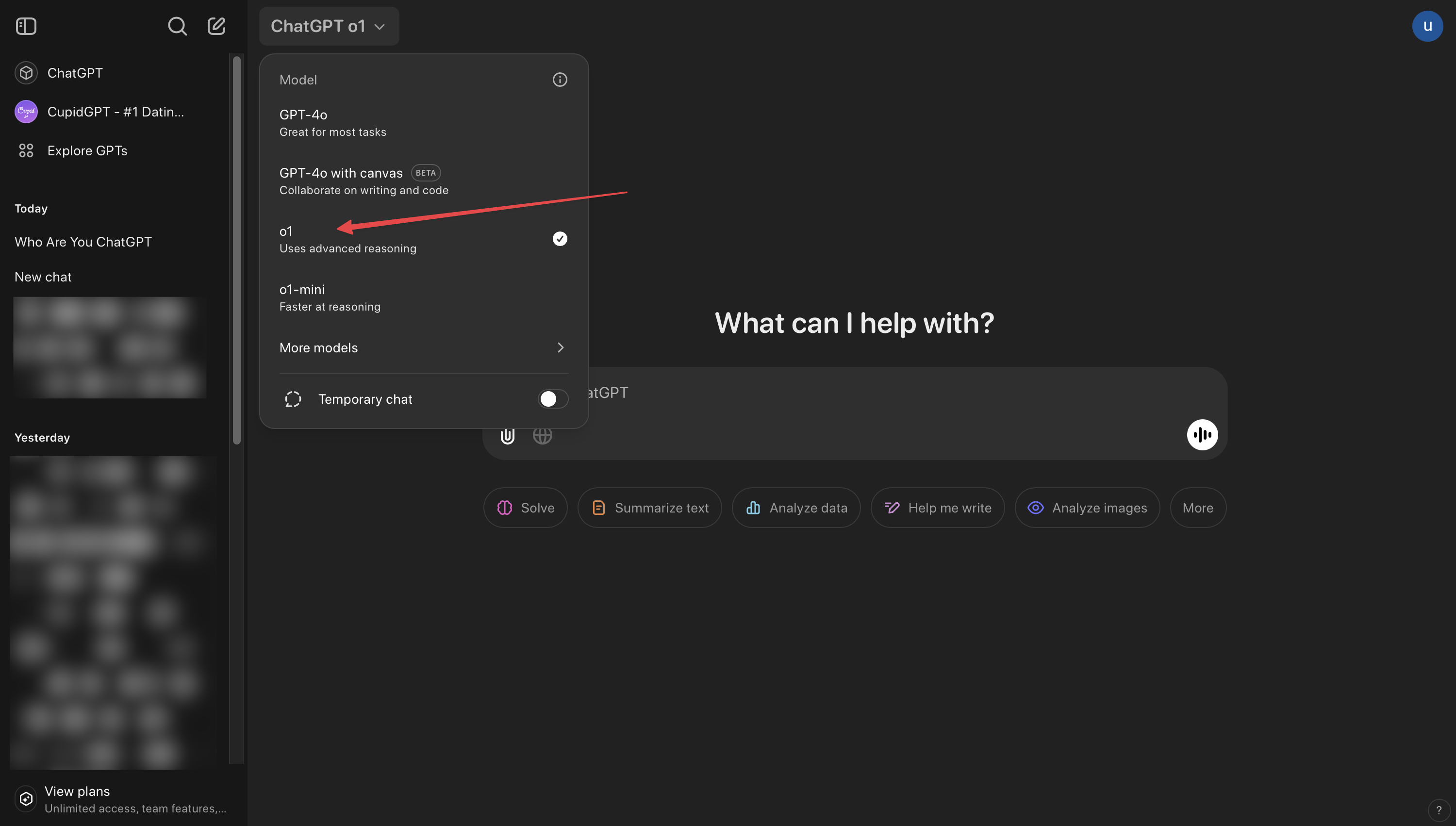Collapse the sidebar with the panel icon
This screenshot has height=826, width=1456.
[26, 26]
